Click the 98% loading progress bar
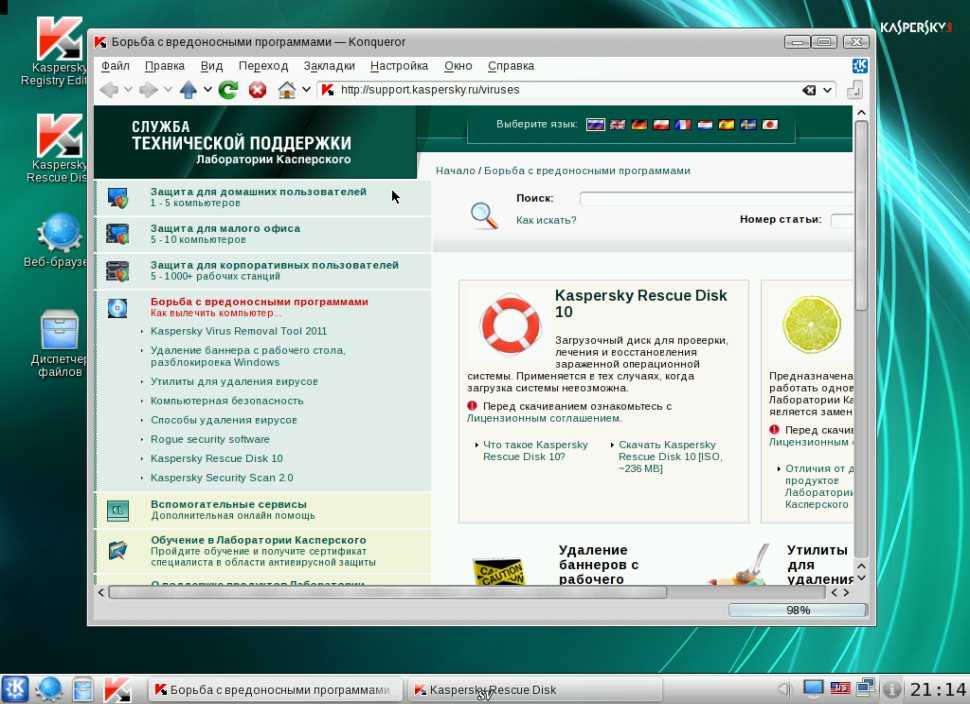970x704 pixels. [797, 610]
